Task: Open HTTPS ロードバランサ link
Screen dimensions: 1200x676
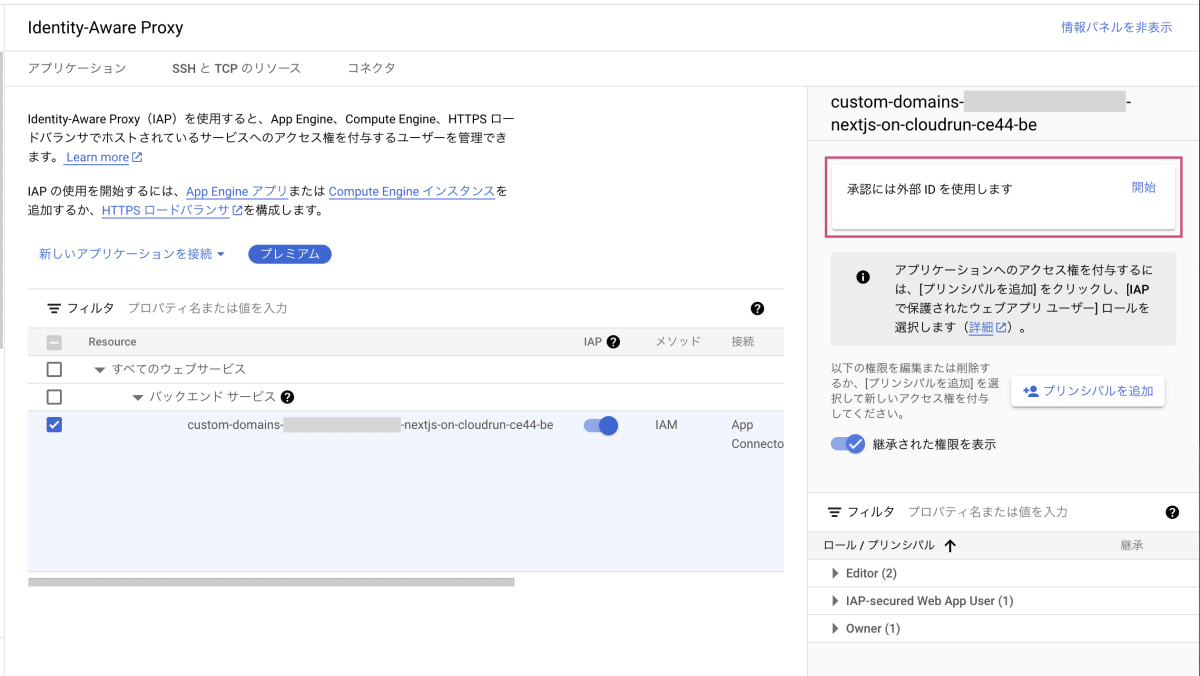Action: click(x=172, y=210)
